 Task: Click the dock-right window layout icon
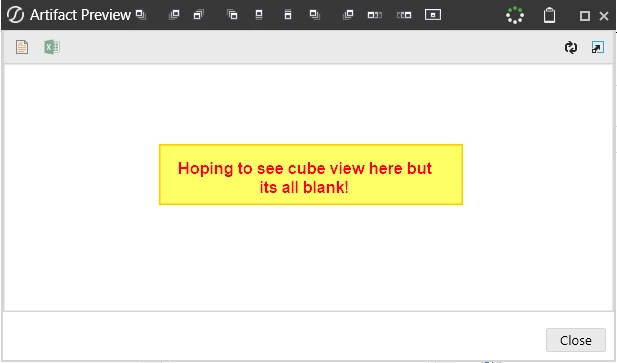pyautogui.click(x=404, y=15)
